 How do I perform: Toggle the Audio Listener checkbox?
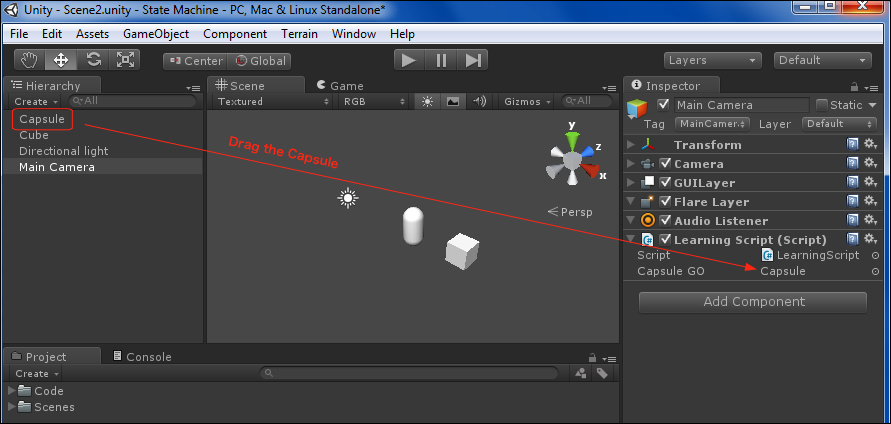(665, 221)
